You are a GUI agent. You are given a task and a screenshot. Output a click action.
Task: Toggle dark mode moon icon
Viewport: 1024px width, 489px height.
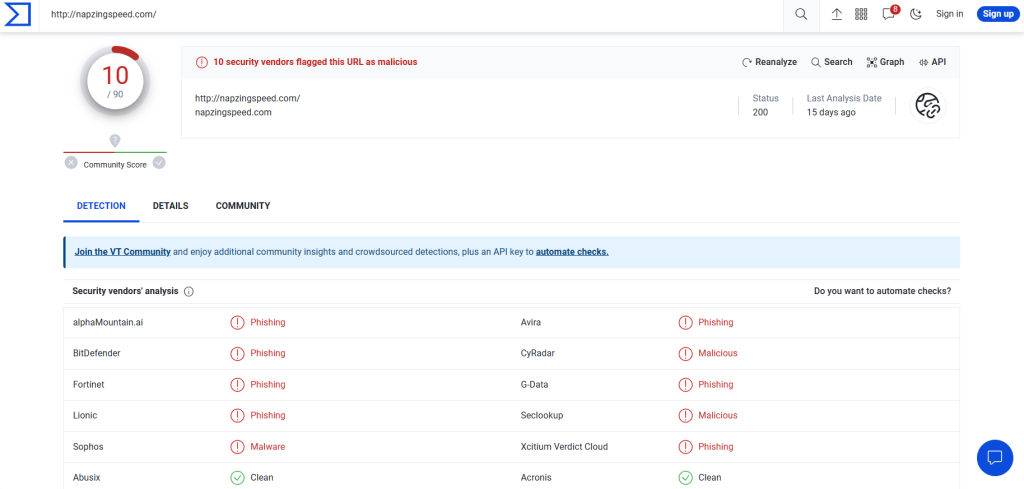pyautogui.click(x=916, y=14)
